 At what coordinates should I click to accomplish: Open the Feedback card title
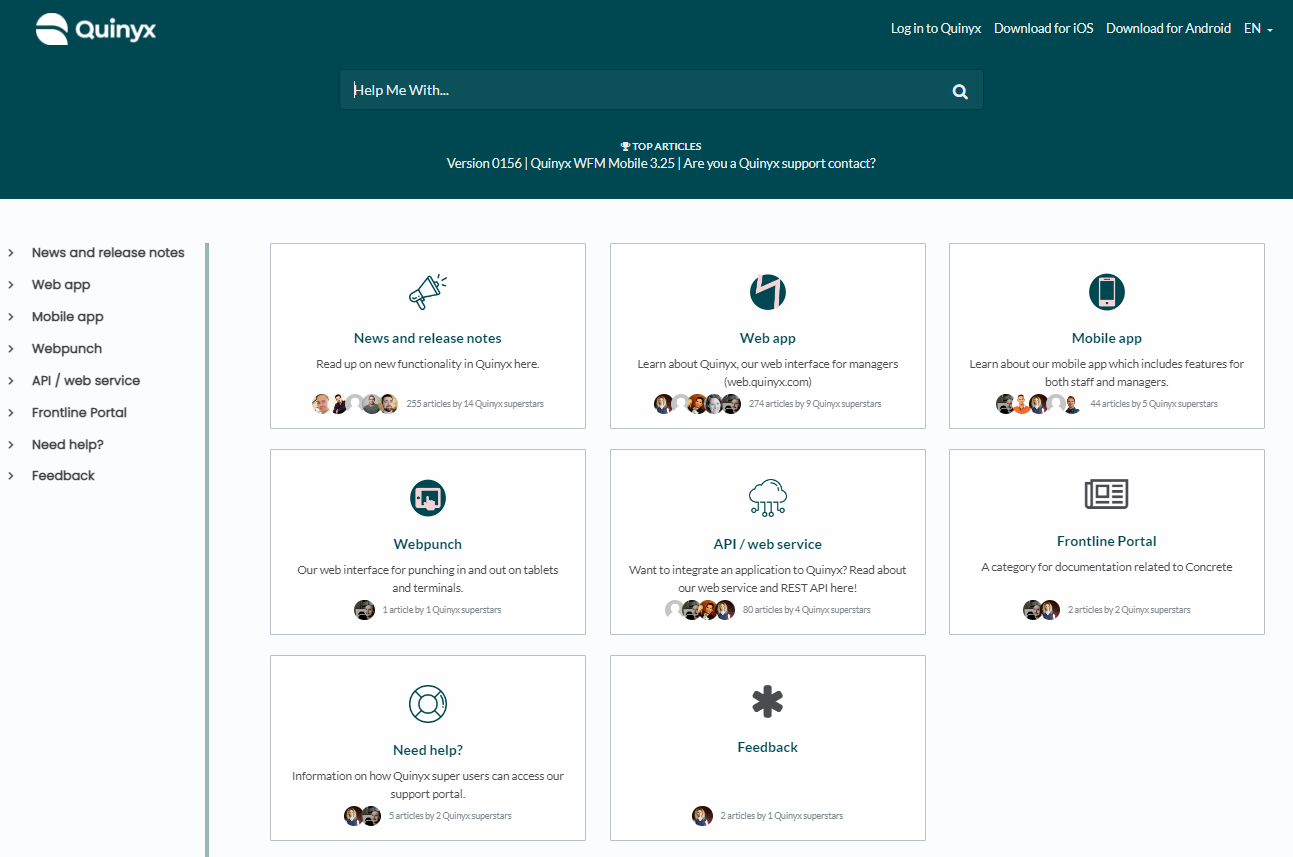tap(768, 747)
